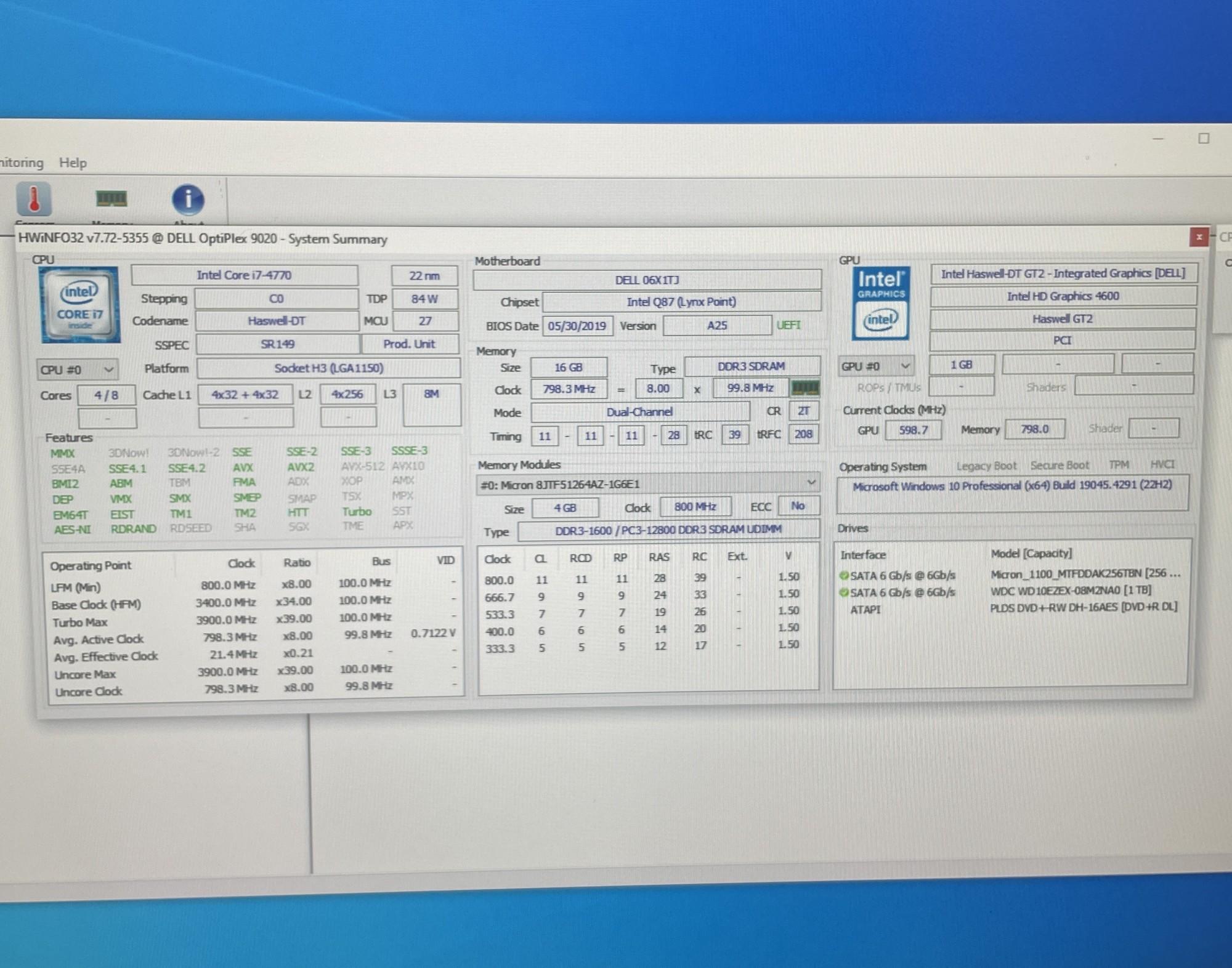Click the GPU clock 598.7 field
The image size is (1232, 968).
(913, 430)
